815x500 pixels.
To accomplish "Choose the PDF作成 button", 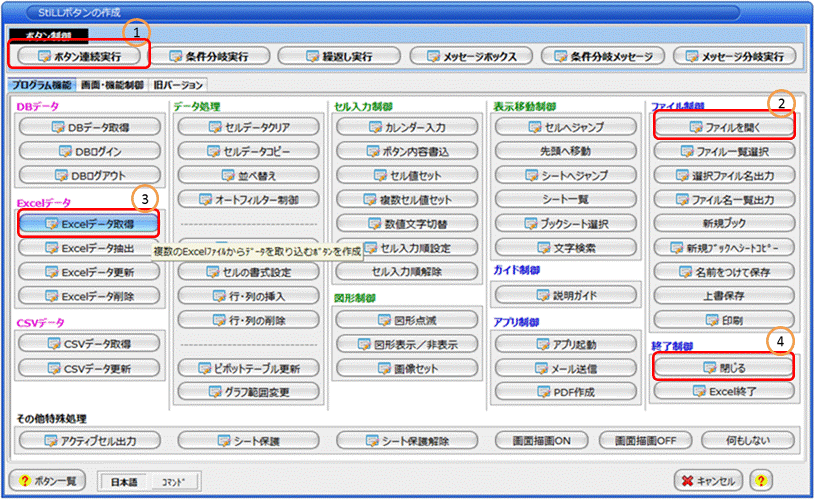I will [566, 392].
